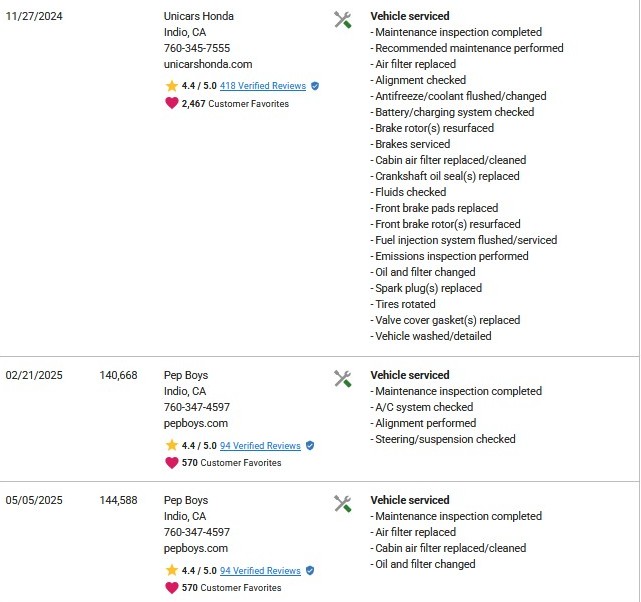641x602 pixels.
Task: Click the 11/27/2024 service date
Action: click(34, 16)
